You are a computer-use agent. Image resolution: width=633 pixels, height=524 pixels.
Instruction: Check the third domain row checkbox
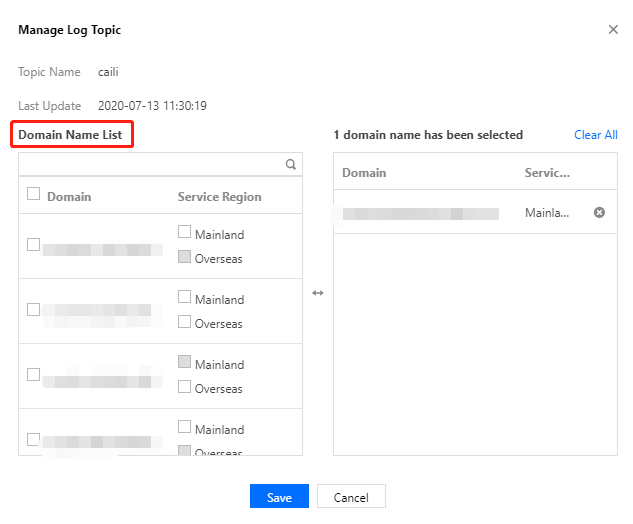(x=34, y=375)
